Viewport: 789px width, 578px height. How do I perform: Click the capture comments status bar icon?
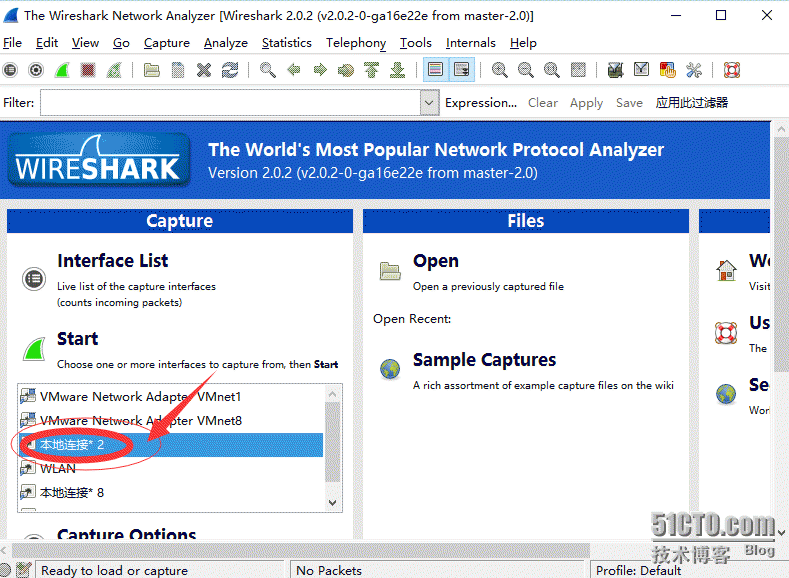[24, 570]
